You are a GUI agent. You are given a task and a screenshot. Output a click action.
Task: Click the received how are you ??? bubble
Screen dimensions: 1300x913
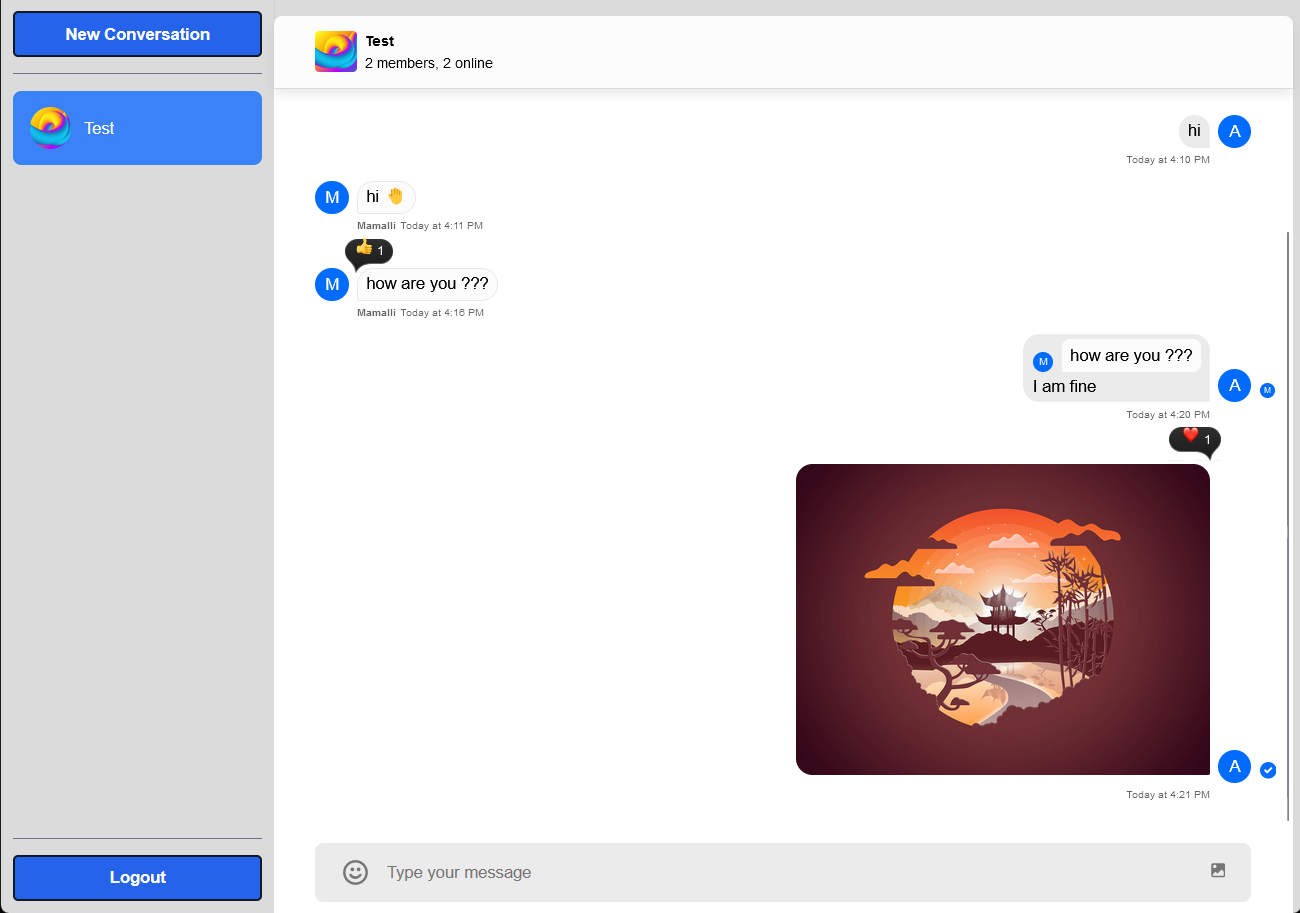tap(427, 284)
